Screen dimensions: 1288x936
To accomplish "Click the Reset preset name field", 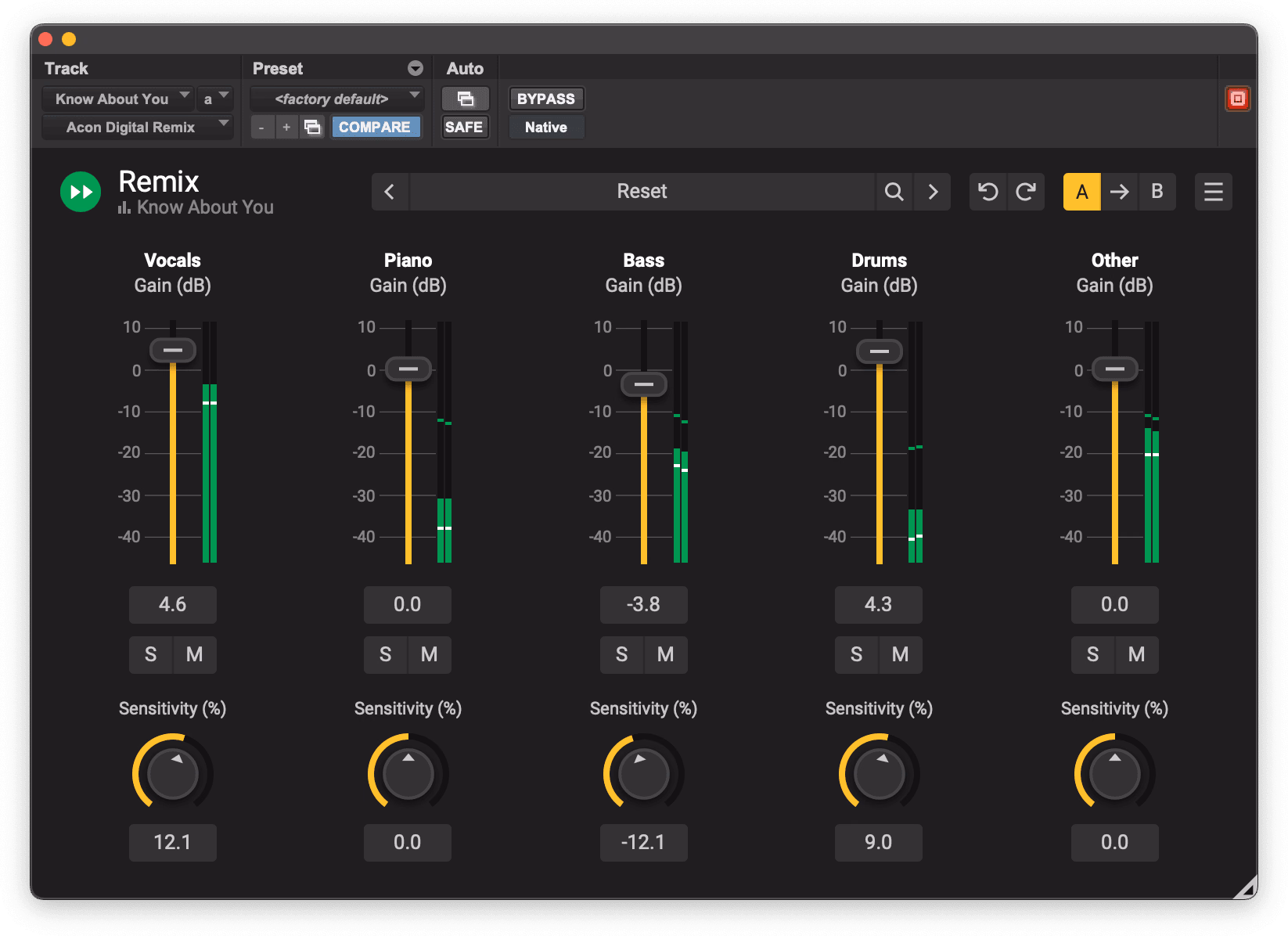I will pyautogui.click(x=642, y=192).
